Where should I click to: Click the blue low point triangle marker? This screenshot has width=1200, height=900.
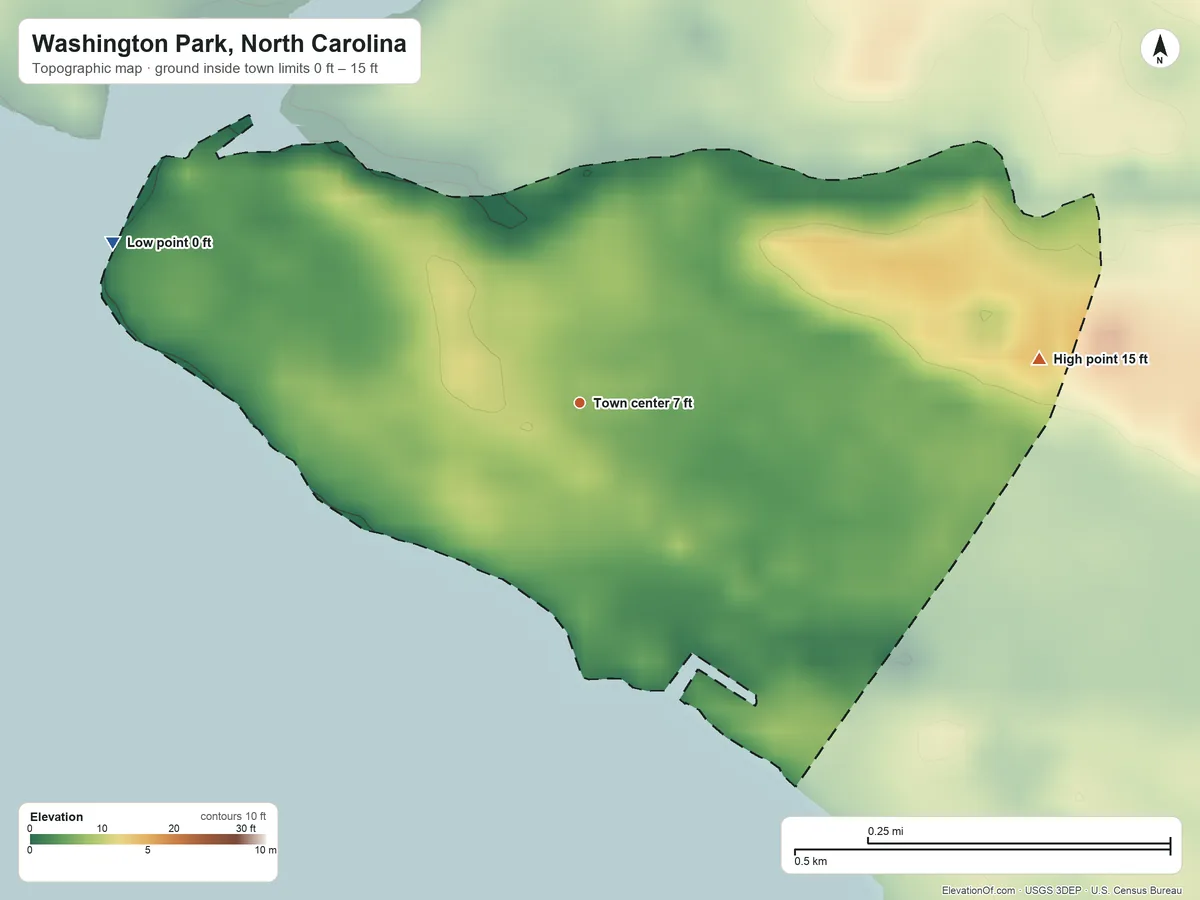click(112, 243)
